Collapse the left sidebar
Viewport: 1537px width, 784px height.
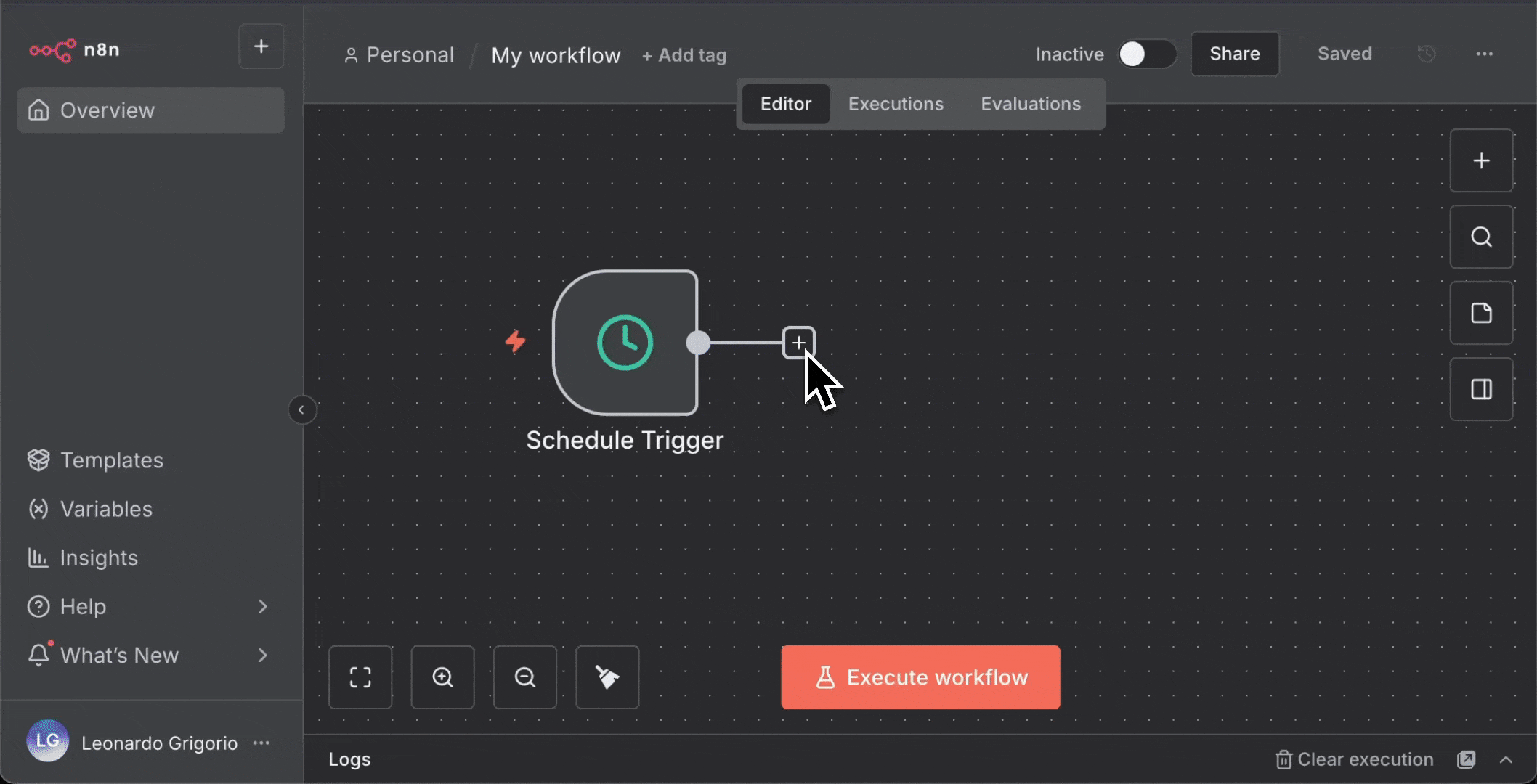pos(302,409)
